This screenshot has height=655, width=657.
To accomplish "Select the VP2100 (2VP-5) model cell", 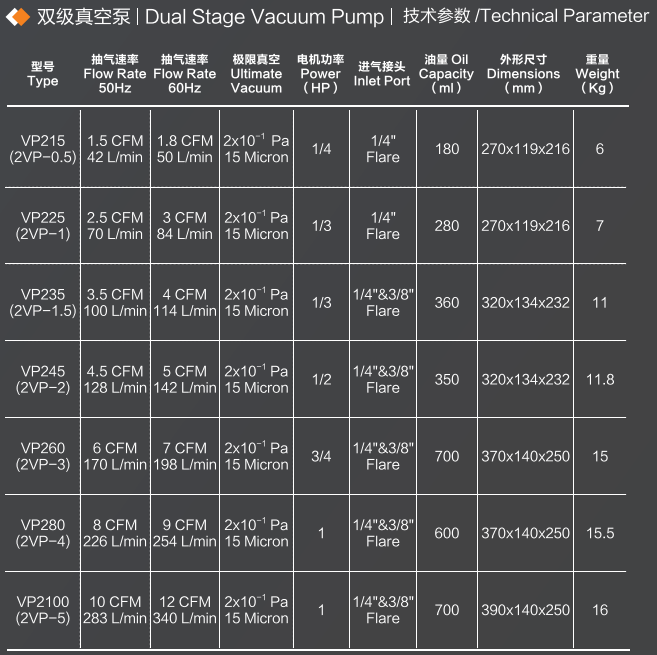I will 43,610.
